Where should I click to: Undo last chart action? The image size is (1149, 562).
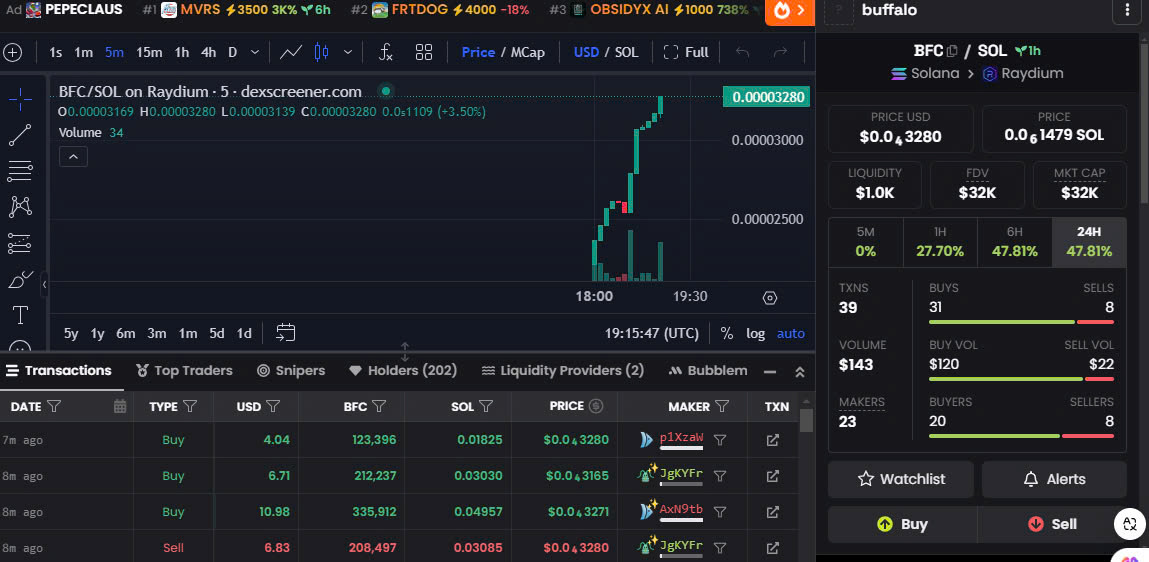coord(742,52)
